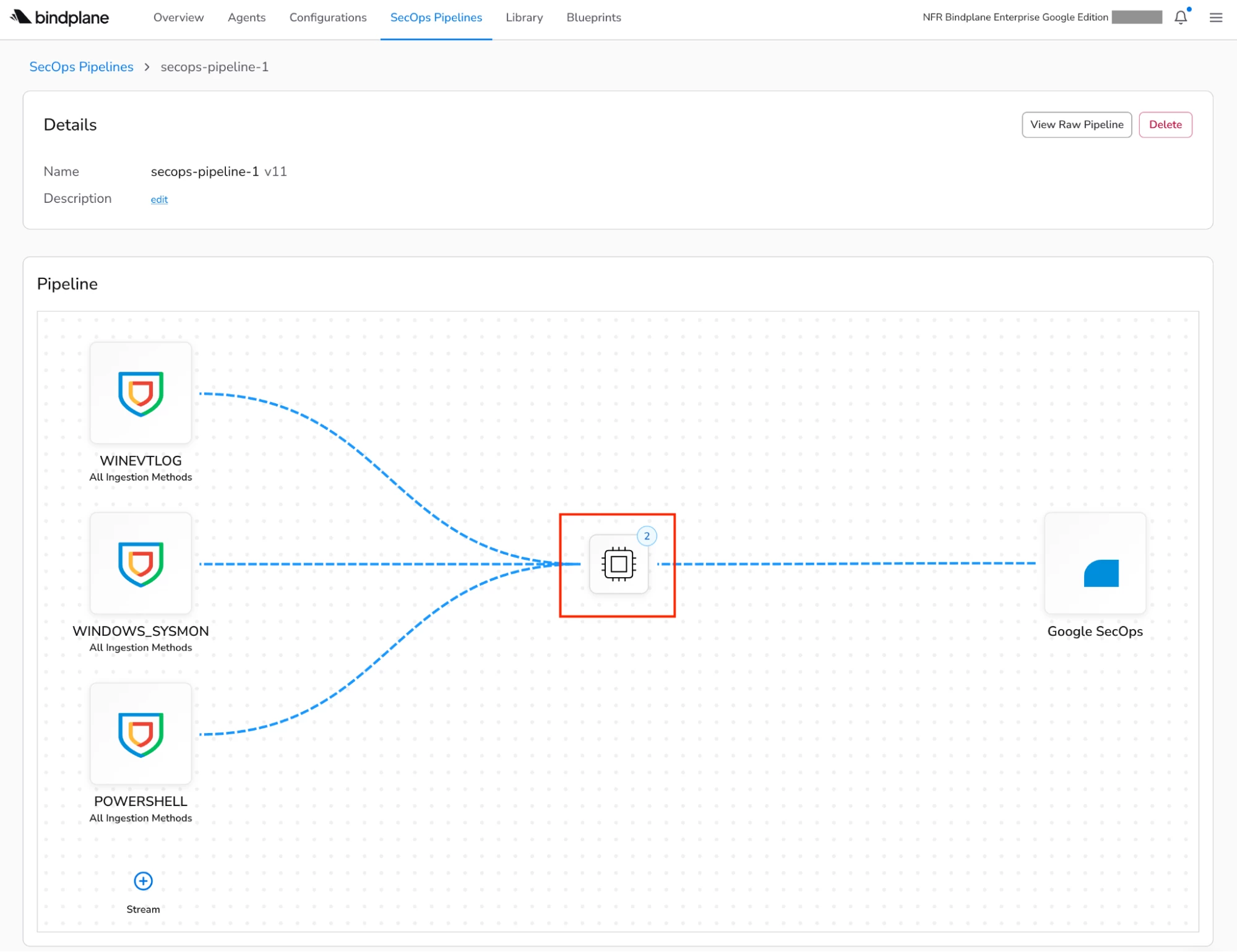Click the WINEVTLOG stream shield icon

tap(140, 393)
